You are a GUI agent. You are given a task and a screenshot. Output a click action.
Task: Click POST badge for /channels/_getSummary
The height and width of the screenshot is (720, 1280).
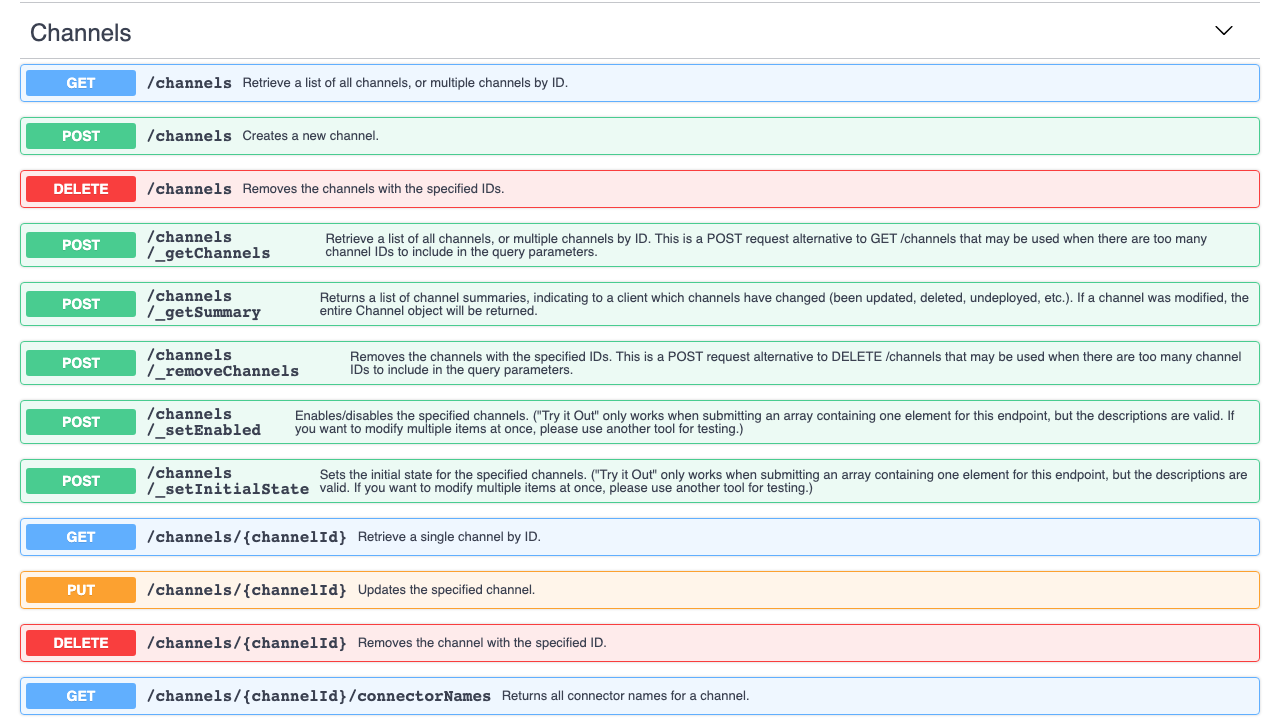(81, 304)
